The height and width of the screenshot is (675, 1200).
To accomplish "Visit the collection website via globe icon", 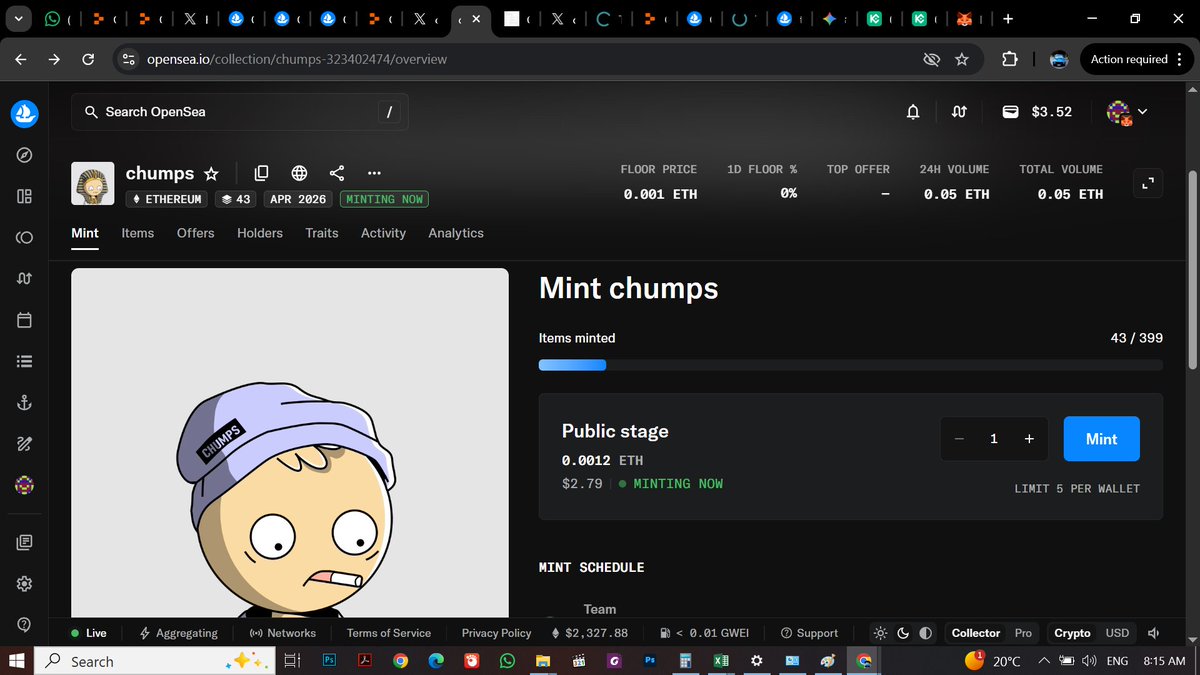I will [x=298, y=172].
